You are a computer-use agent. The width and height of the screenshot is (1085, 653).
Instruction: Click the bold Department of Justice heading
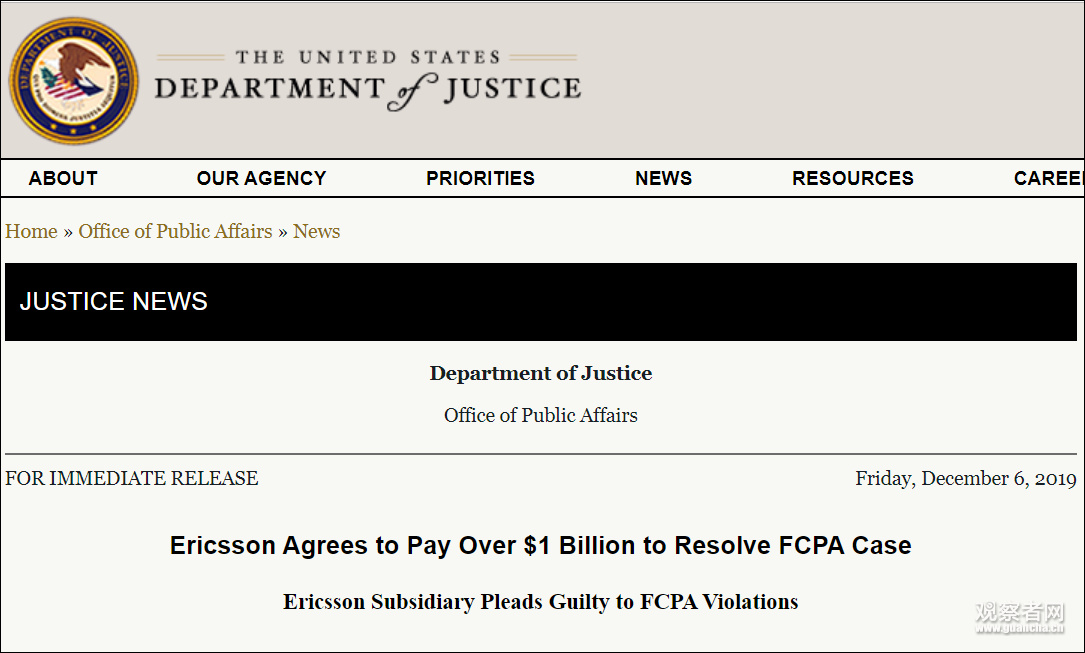click(540, 373)
